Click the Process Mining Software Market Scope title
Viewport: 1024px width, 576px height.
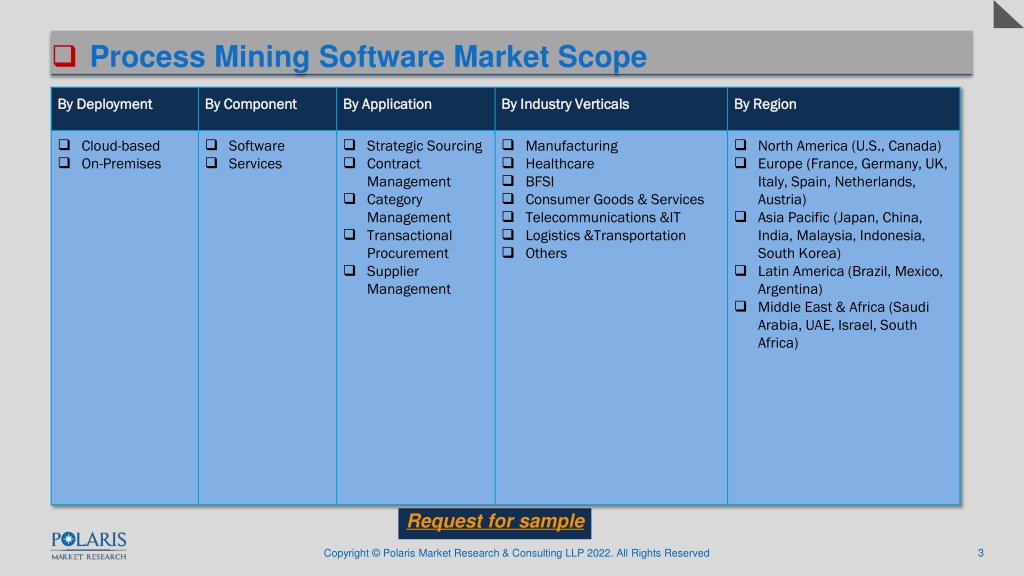(368, 57)
